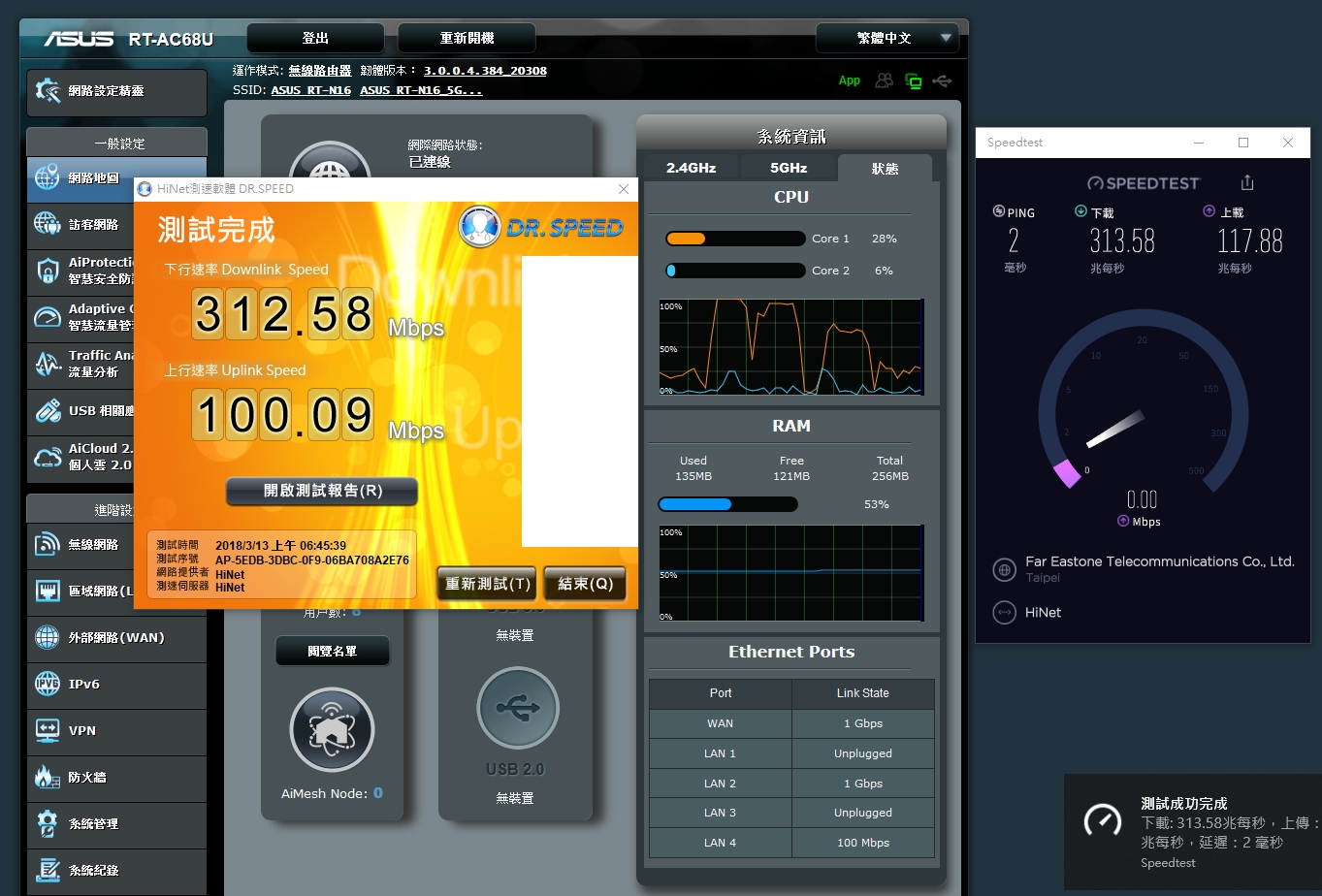Viewport: 1322px width, 896px height.
Task: Click the DR.SPEED logo in test window
Action: click(541, 227)
